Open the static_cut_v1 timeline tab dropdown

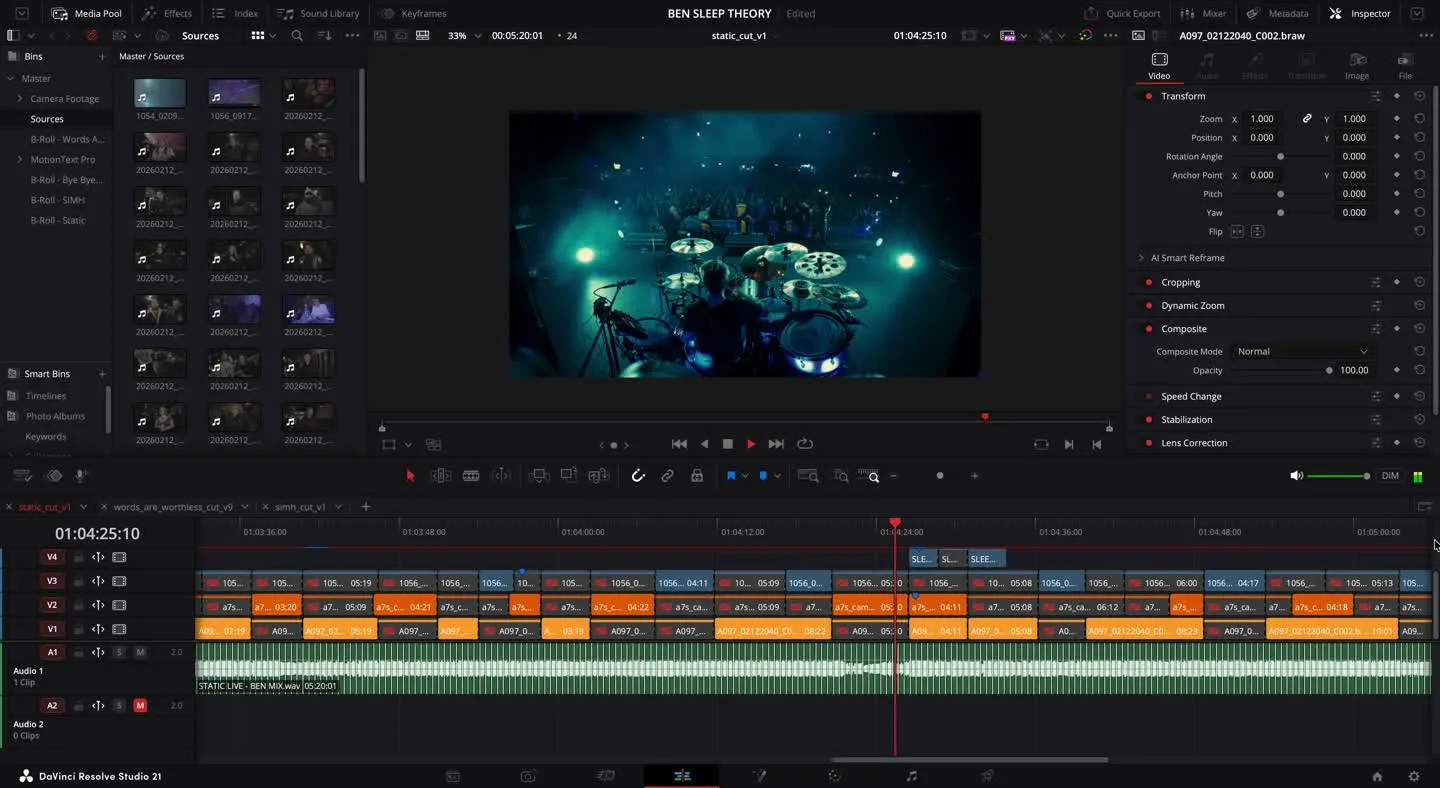pyautogui.click(x=83, y=507)
